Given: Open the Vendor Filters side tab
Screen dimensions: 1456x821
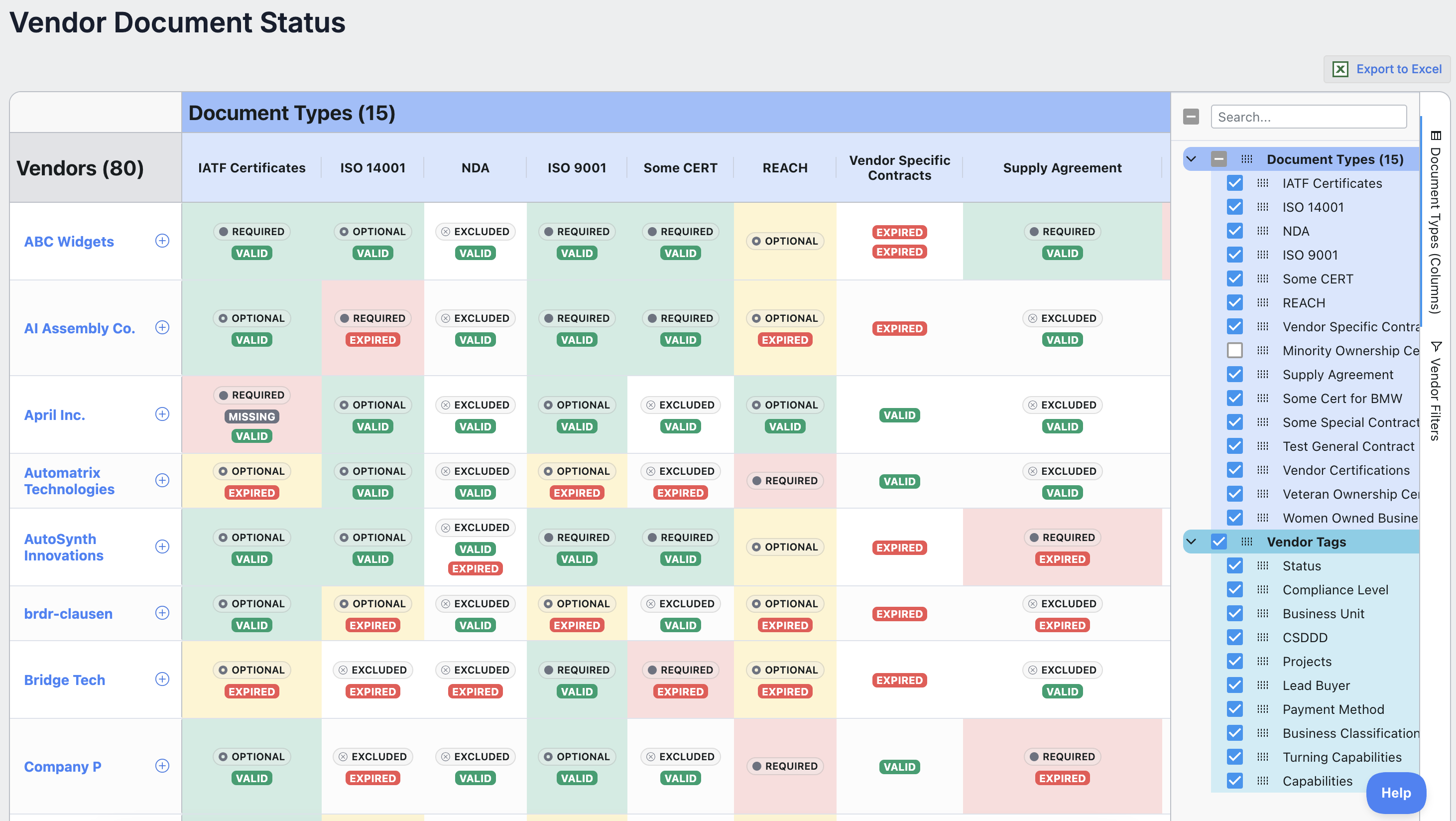Looking at the screenshot, I should [1436, 391].
